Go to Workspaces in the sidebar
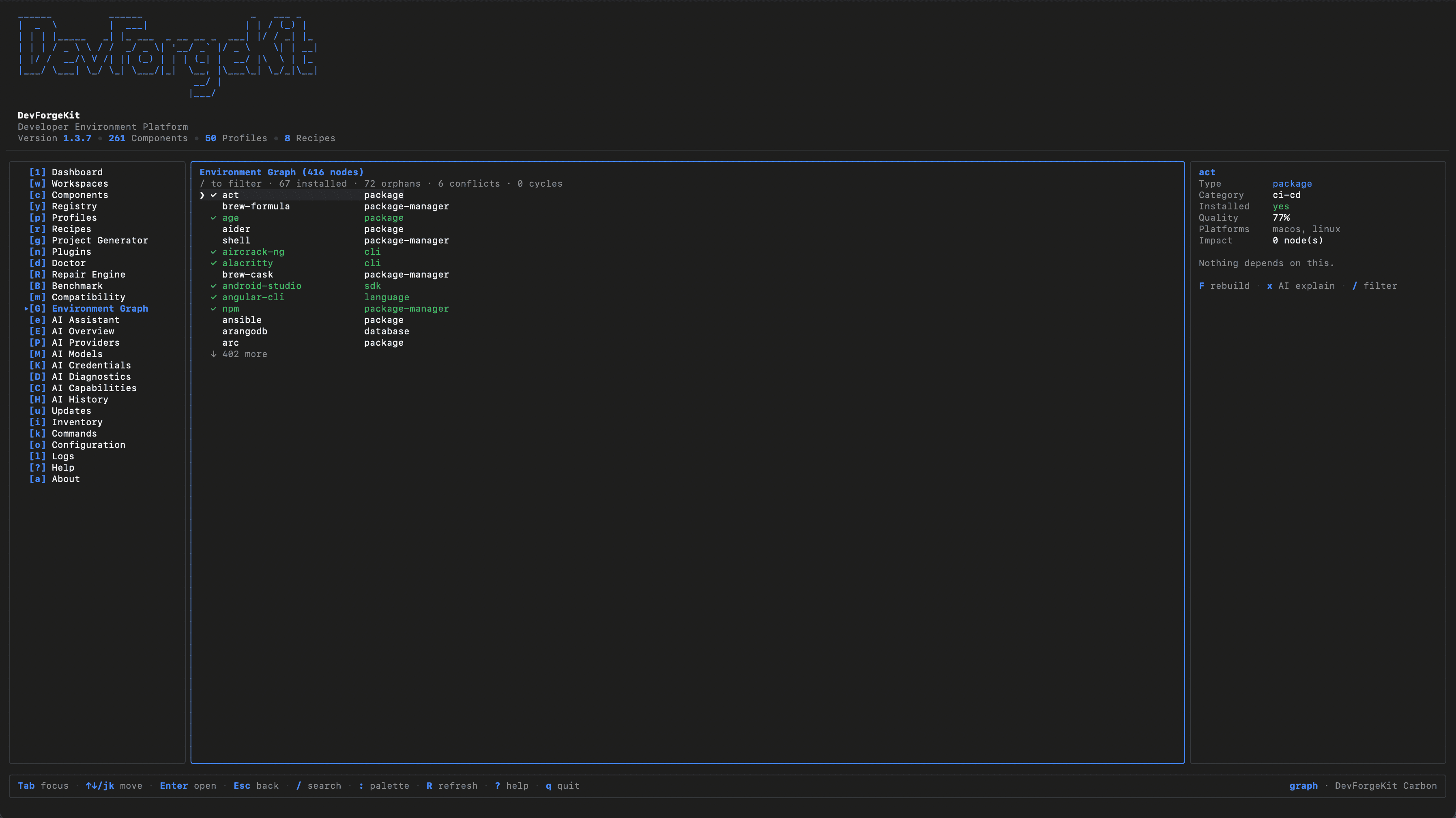The height and width of the screenshot is (818, 1456). 69,183
